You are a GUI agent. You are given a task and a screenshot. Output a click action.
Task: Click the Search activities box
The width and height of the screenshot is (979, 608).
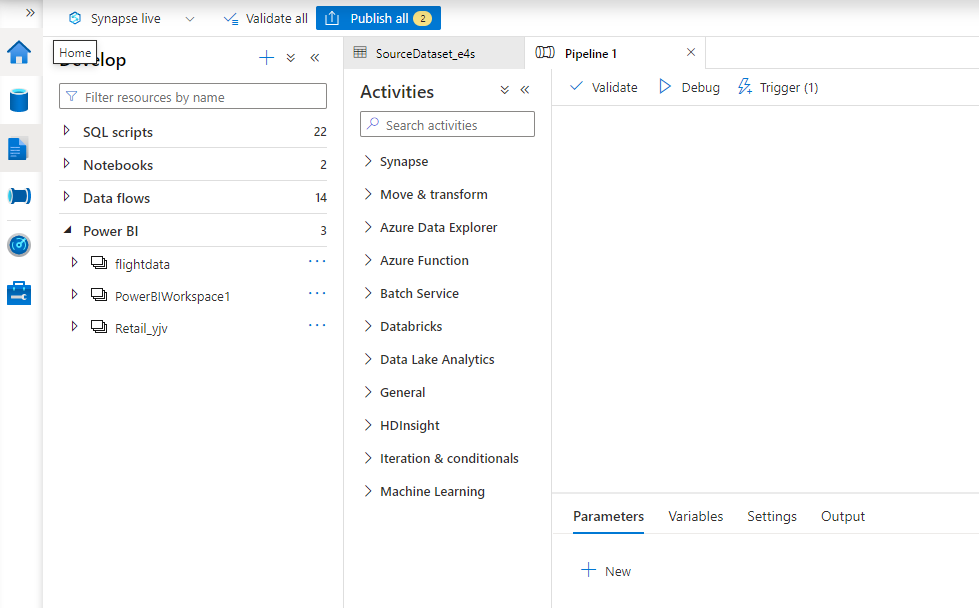click(447, 124)
